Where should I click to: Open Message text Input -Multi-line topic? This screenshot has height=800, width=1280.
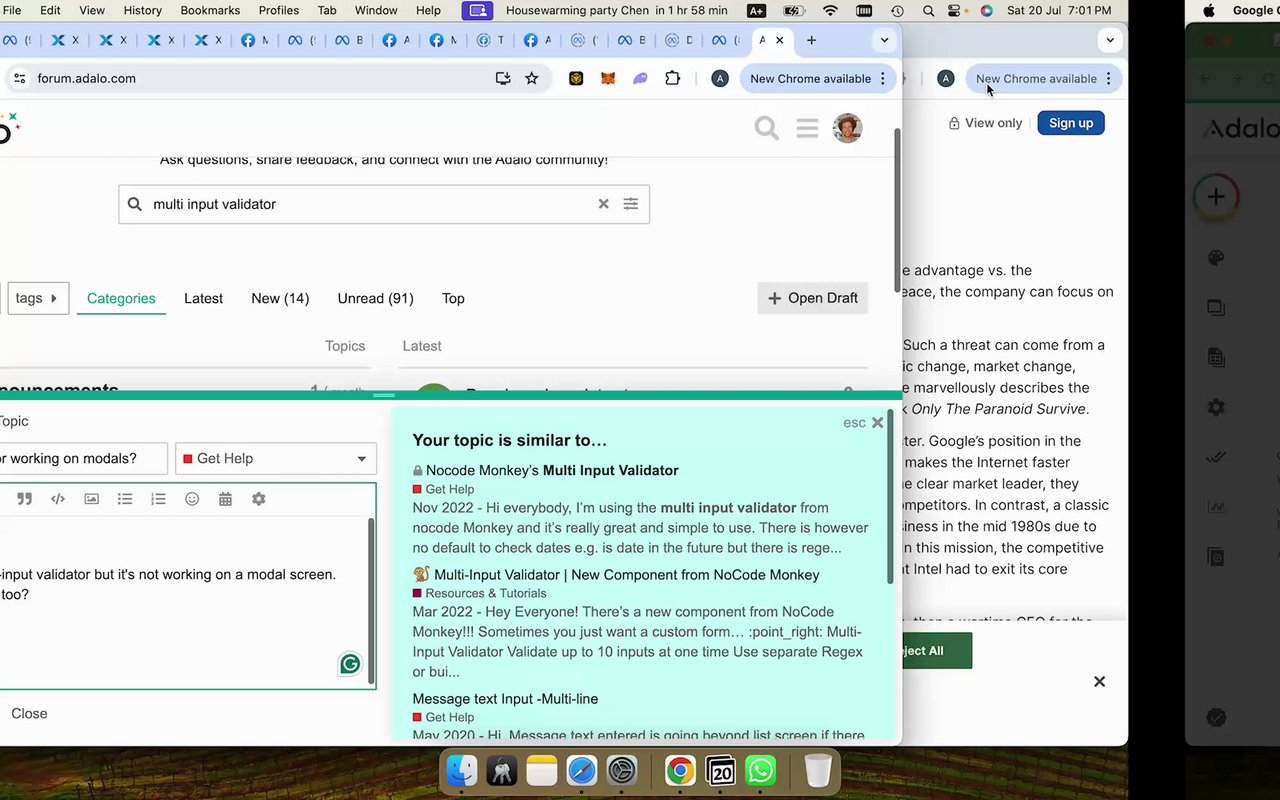pos(505,699)
